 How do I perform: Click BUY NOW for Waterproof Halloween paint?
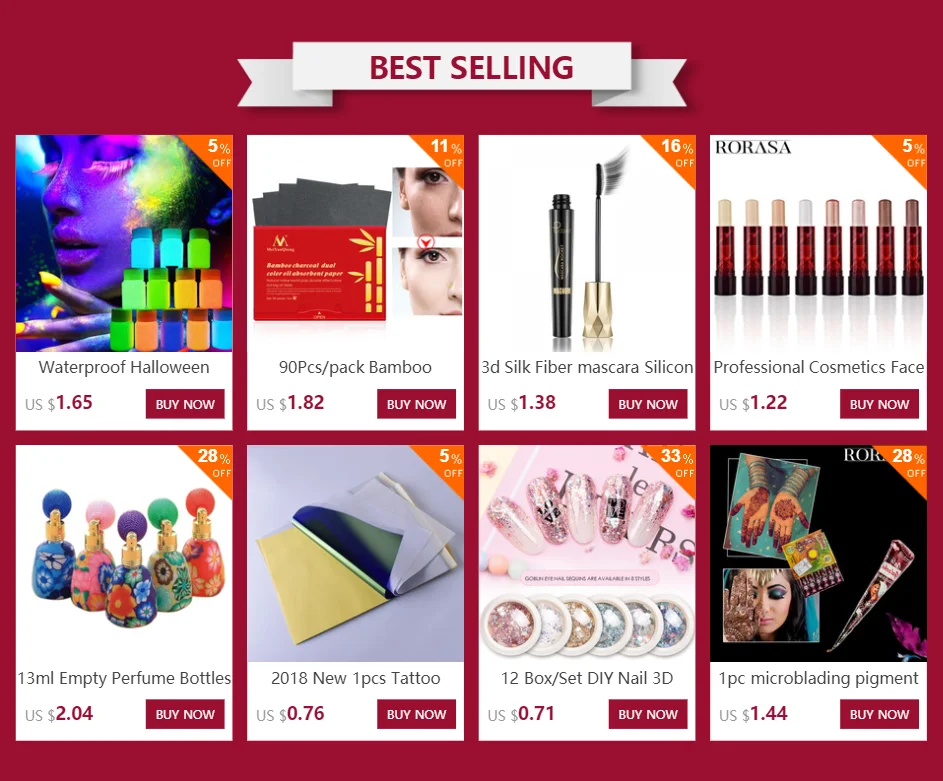[185, 404]
